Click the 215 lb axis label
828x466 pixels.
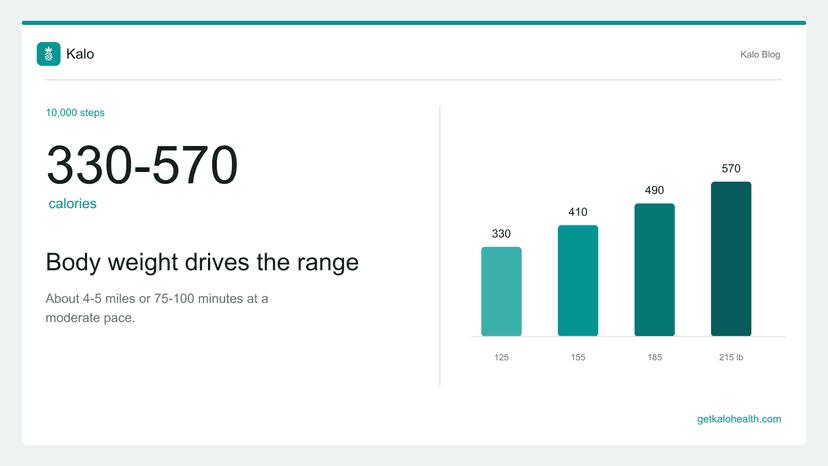click(731, 357)
